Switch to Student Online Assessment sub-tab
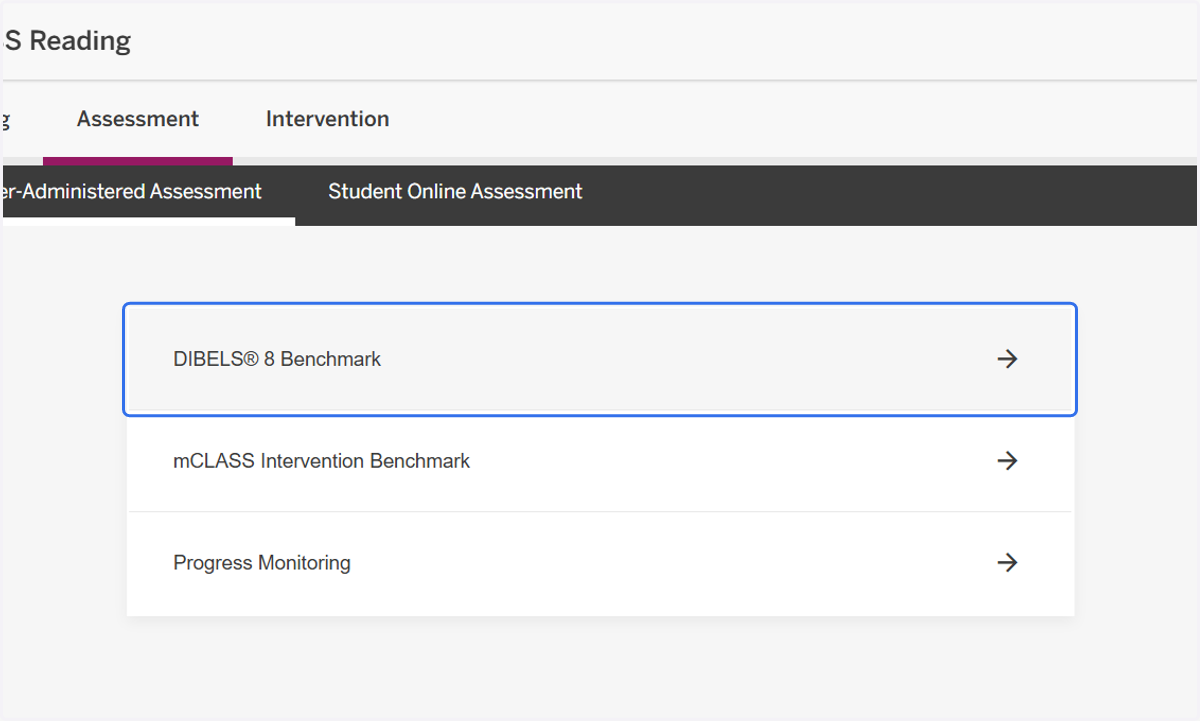 pos(455,191)
